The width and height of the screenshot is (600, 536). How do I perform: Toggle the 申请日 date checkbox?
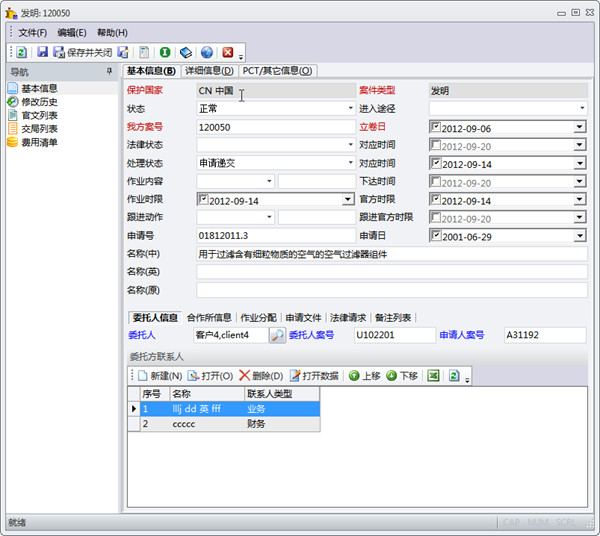tap(435, 235)
